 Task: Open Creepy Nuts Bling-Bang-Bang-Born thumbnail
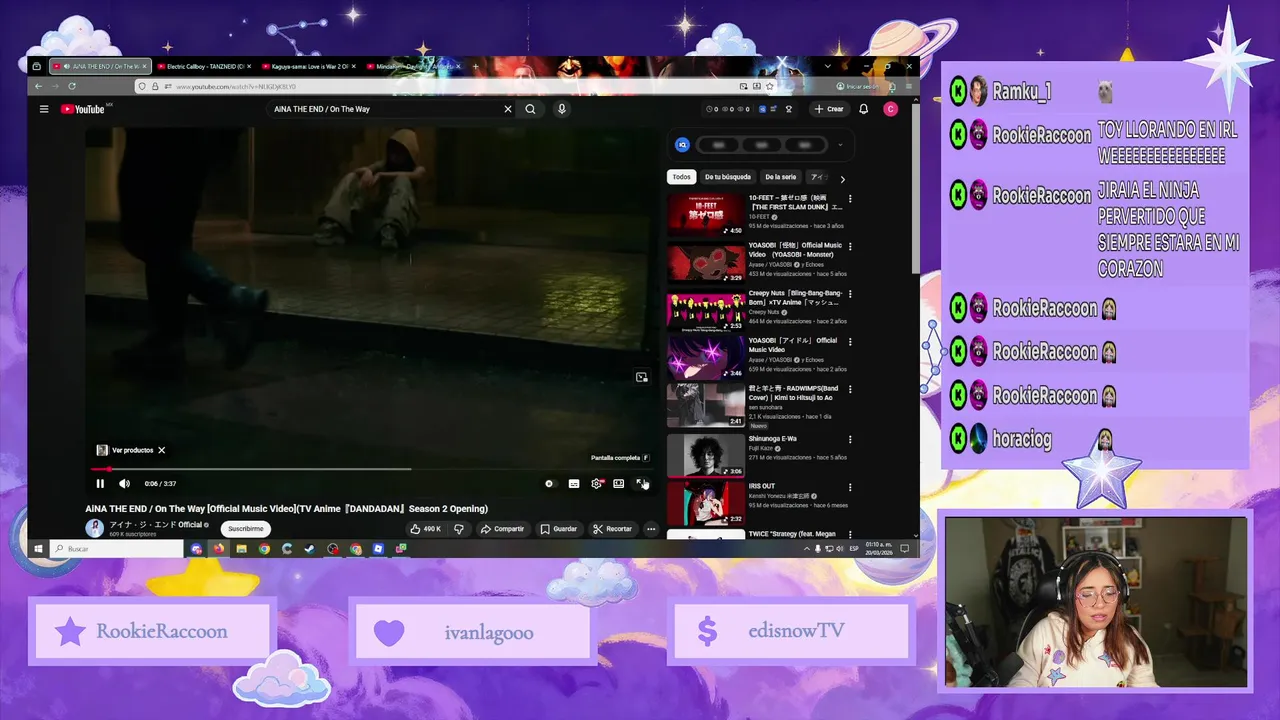point(706,311)
